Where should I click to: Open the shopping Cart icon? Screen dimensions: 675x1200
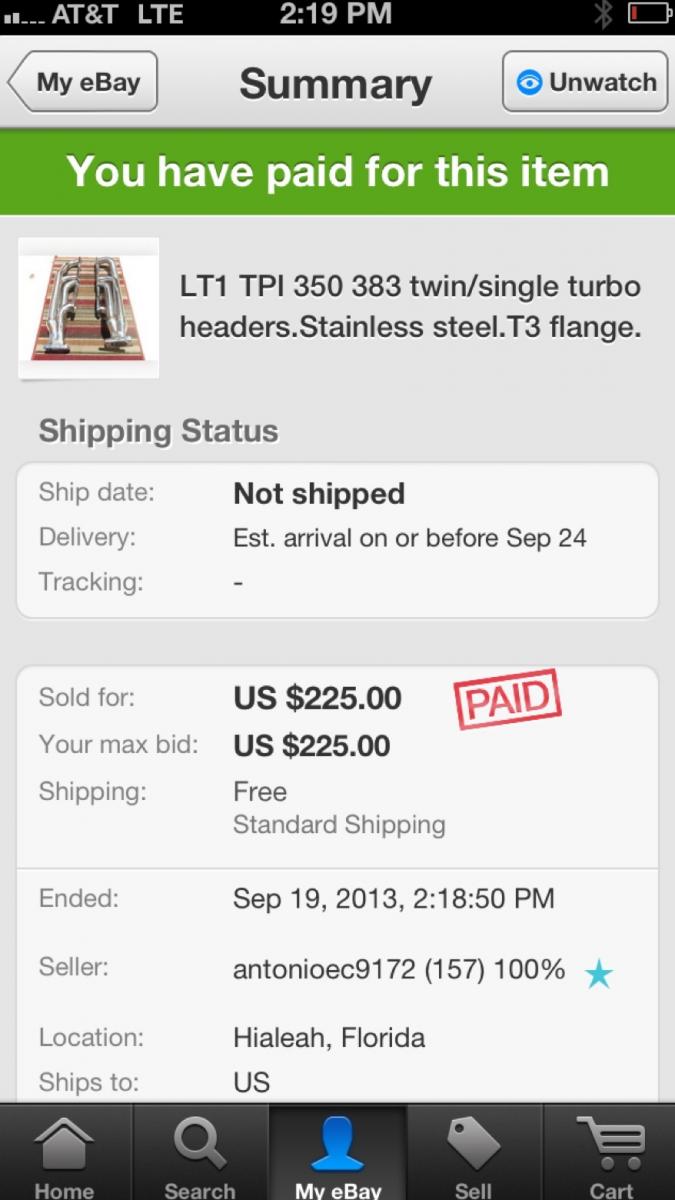[x=610, y=1145]
